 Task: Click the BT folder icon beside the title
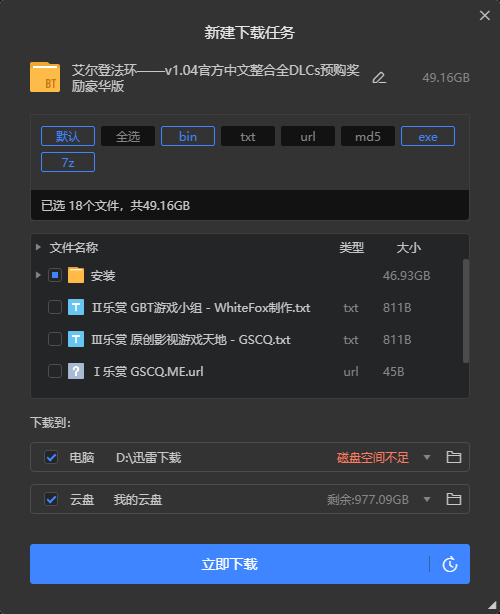click(x=45, y=77)
